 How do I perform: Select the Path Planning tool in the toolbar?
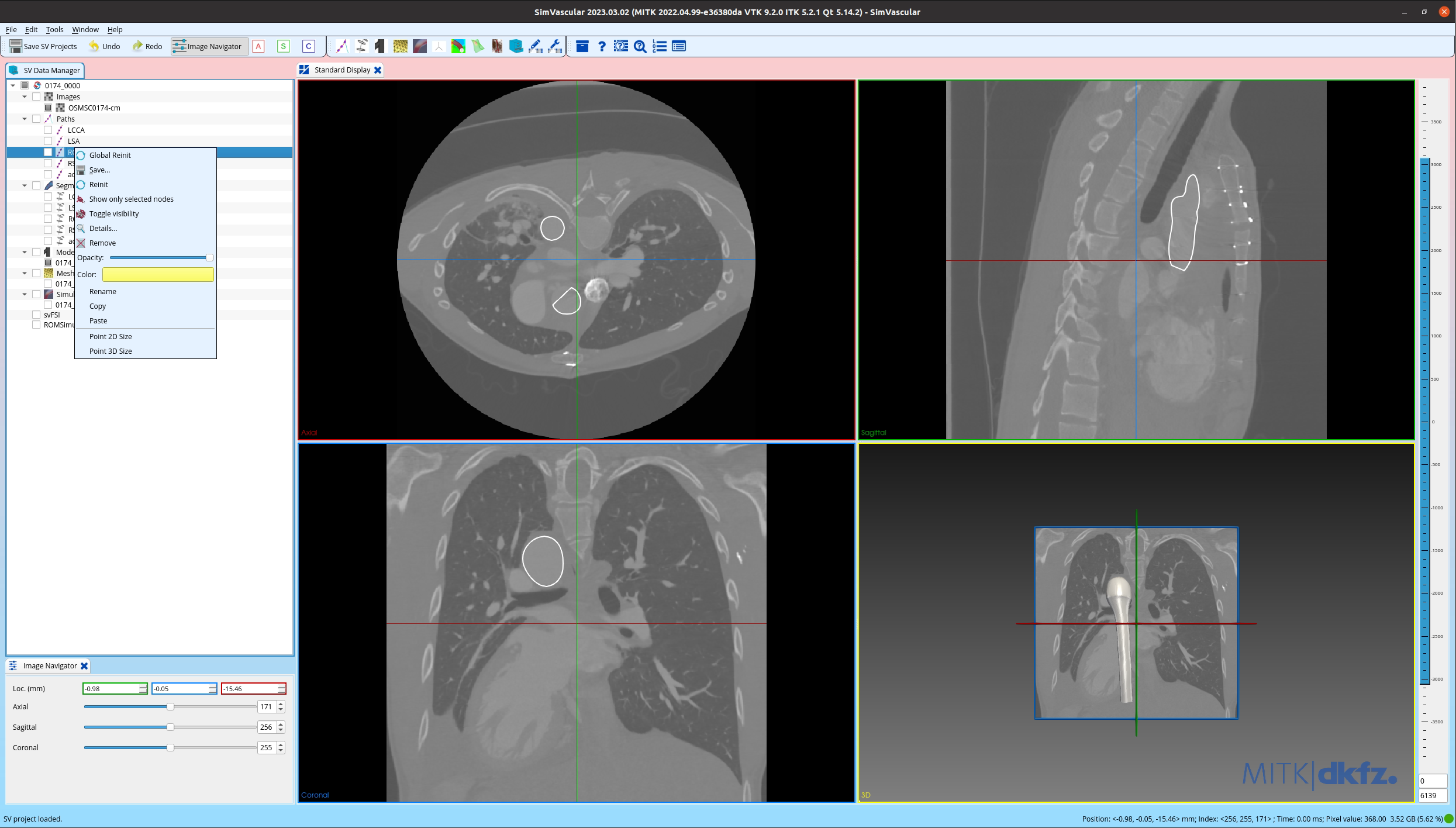click(342, 46)
